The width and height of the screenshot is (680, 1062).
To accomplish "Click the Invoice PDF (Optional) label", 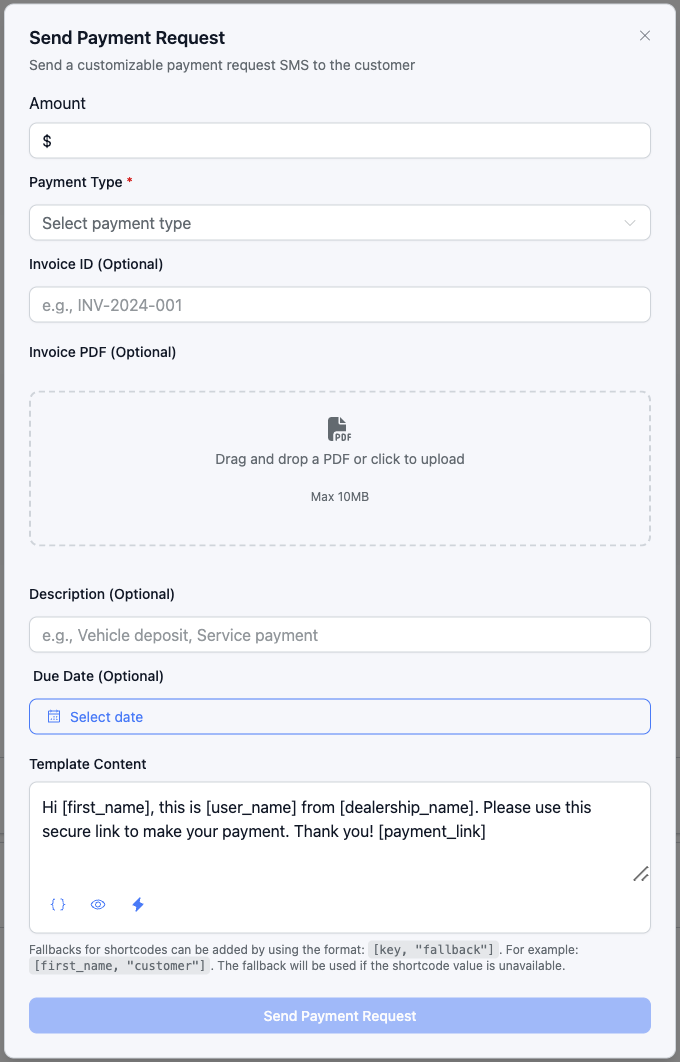I will point(102,352).
